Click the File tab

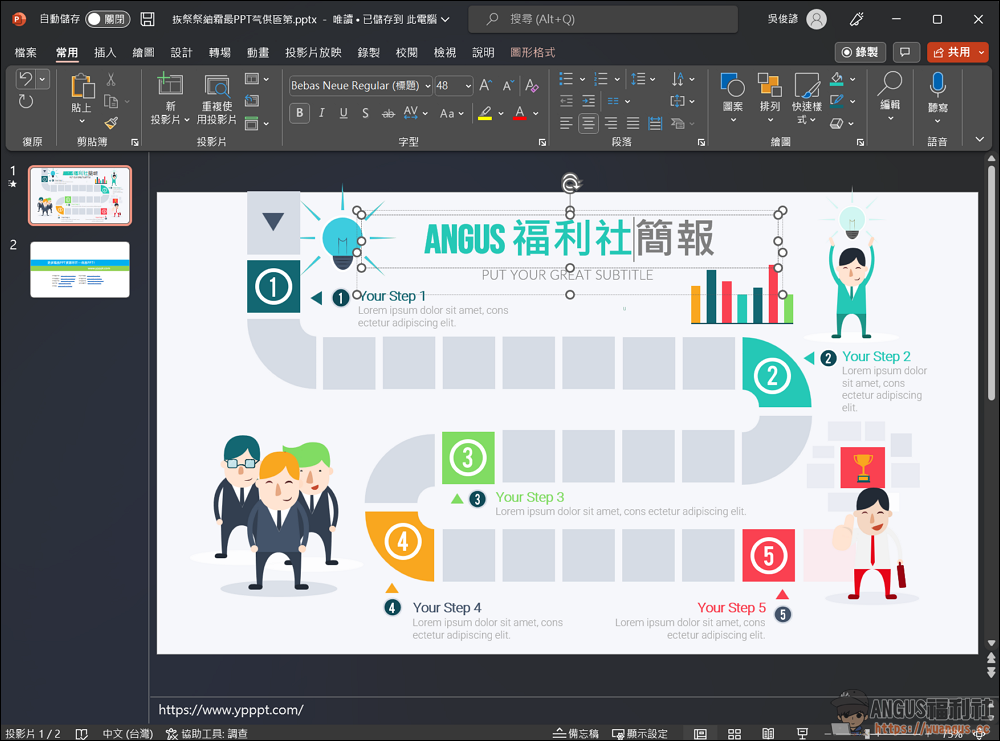26,52
